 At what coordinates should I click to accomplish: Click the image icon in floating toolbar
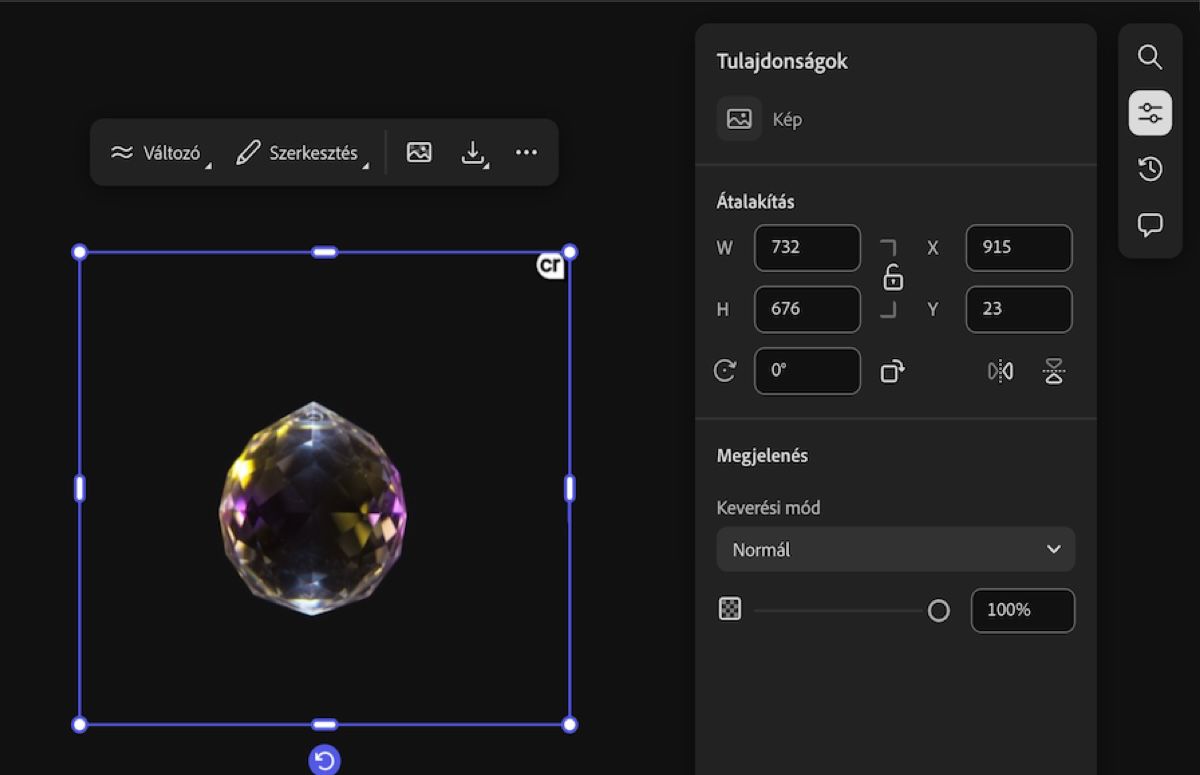coord(419,152)
